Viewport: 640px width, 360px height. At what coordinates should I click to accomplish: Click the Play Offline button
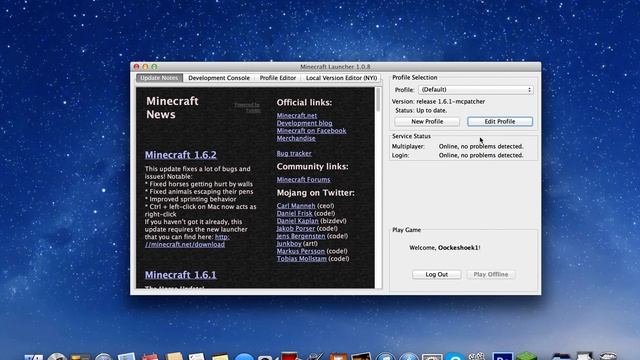point(491,274)
